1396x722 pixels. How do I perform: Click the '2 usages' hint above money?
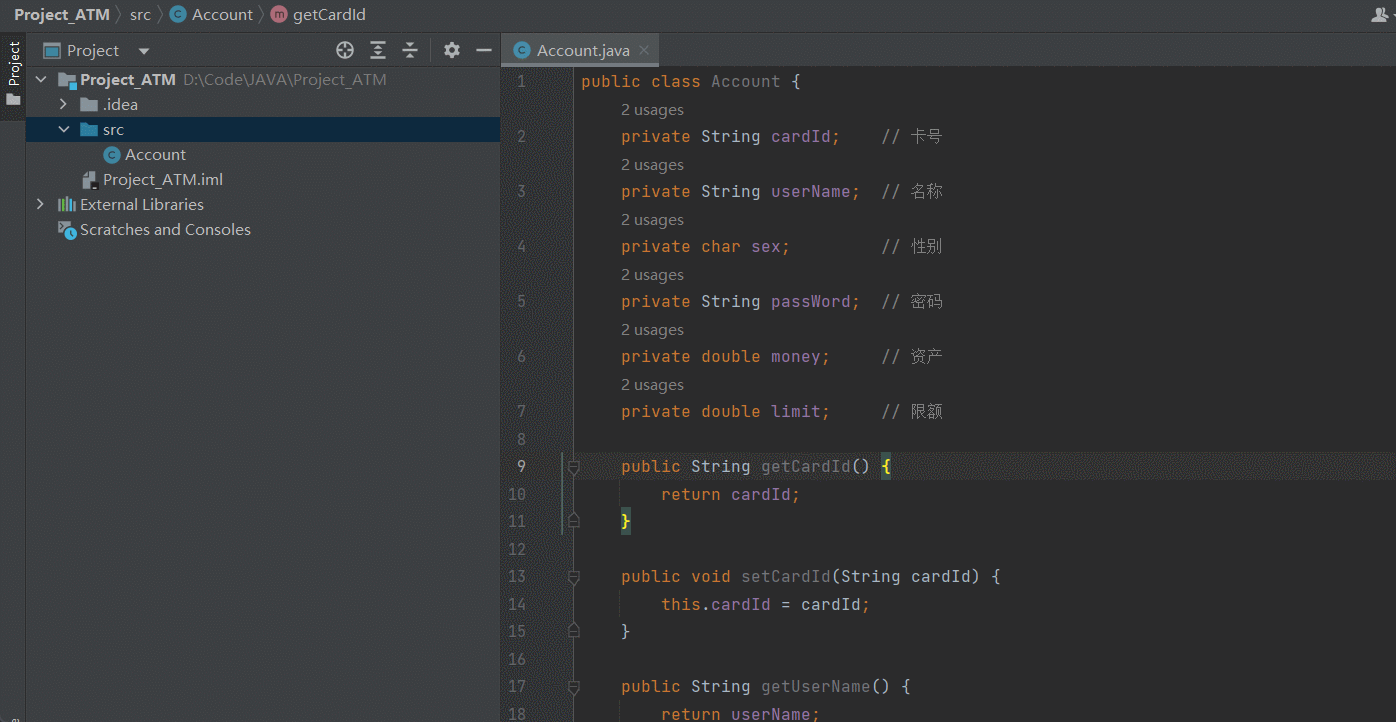pos(652,329)
